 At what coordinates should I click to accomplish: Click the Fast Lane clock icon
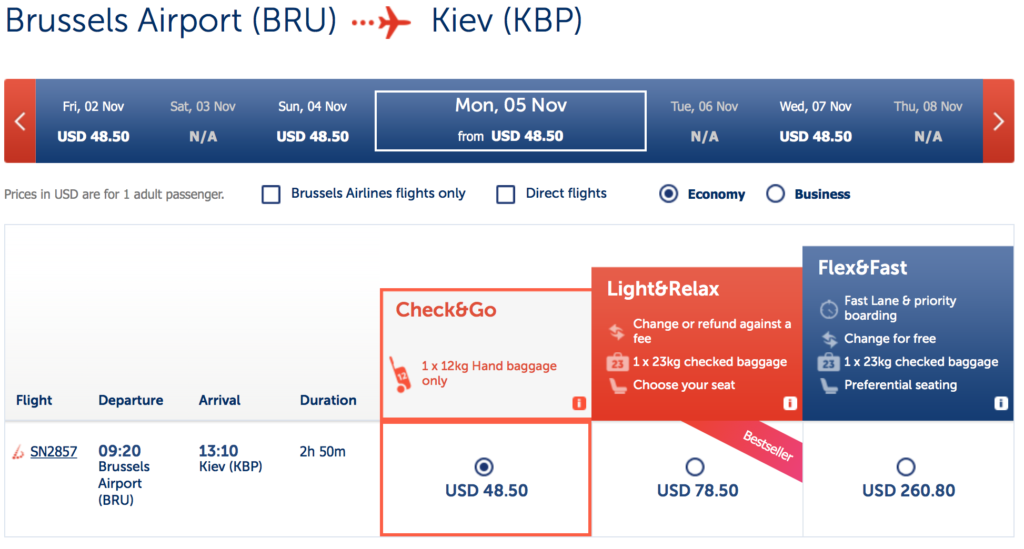[827, 308]
